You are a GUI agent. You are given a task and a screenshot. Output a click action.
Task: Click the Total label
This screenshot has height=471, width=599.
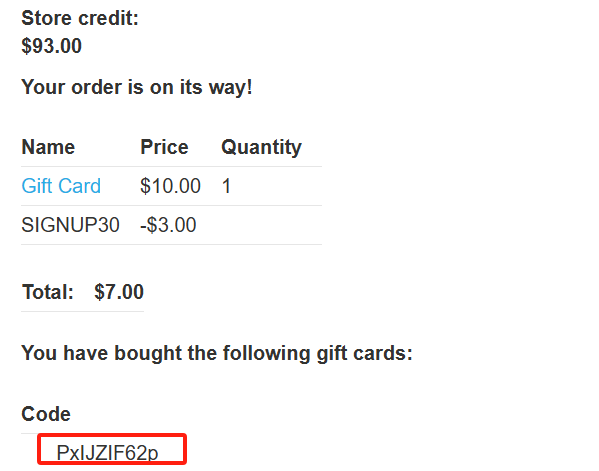tap(48, 292)
